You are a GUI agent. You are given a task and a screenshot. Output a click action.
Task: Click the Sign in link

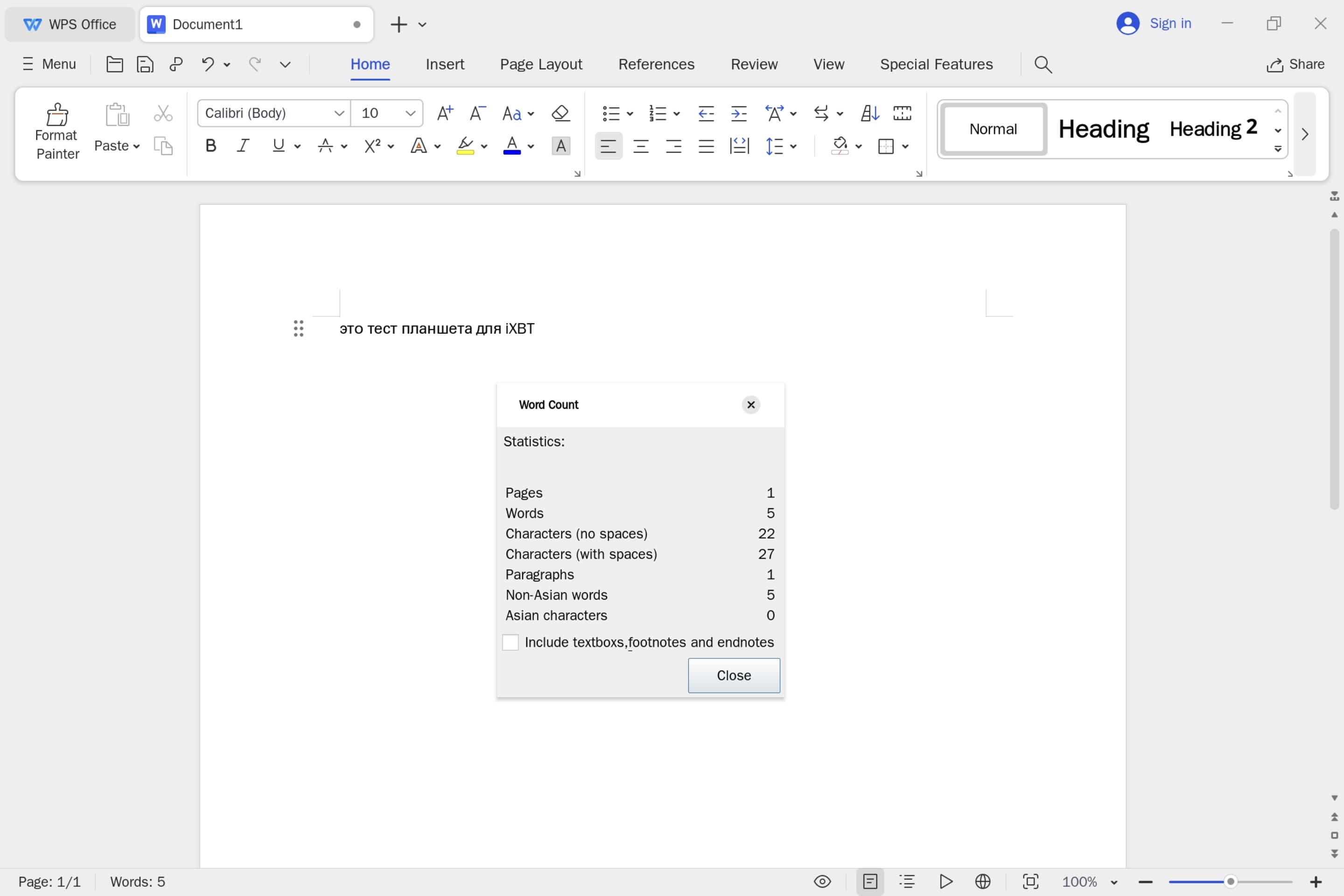tap(1170, 23)
